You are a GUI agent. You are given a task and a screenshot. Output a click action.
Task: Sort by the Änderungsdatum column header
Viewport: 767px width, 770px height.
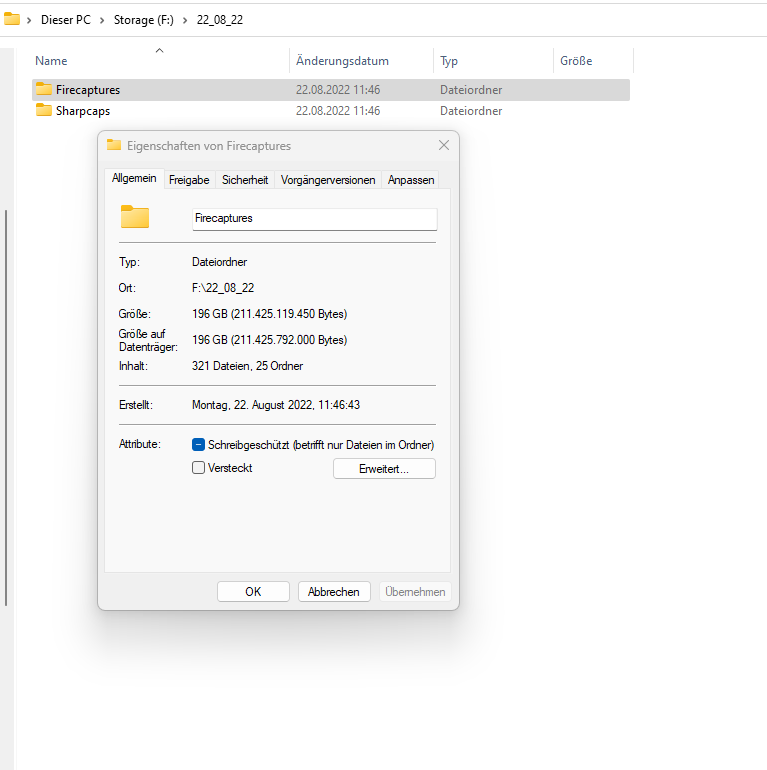coord(342,61)
